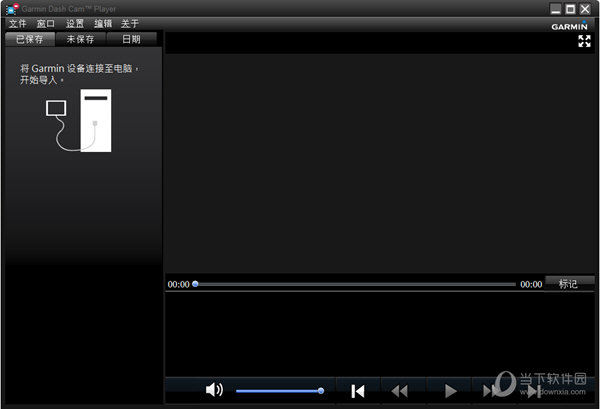Click the 标记 mark button
The image size is (600, 409).
tap(568, 284)
